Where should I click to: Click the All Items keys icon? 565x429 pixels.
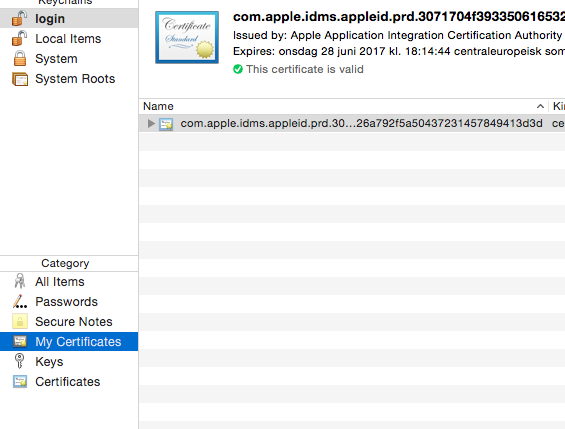pos(20,281)
